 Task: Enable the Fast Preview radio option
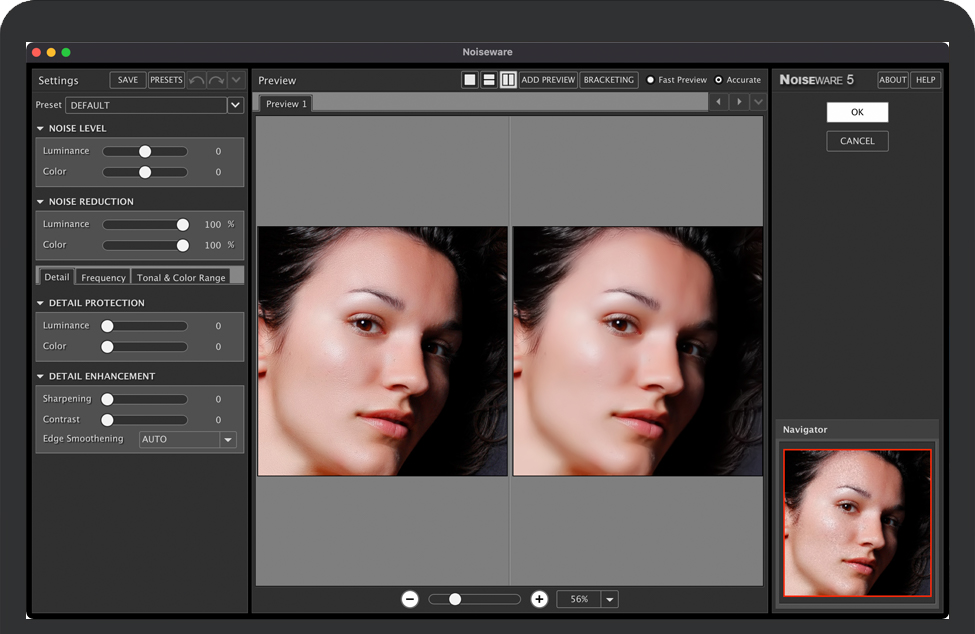pyautogui.click(x=651, y=80)
